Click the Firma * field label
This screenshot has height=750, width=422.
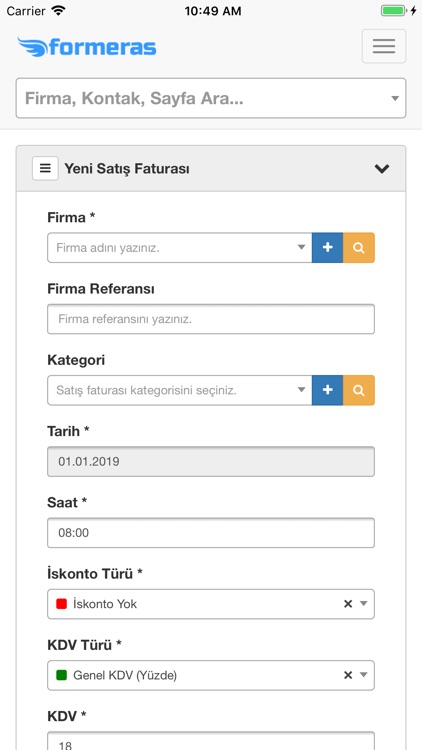71,218
